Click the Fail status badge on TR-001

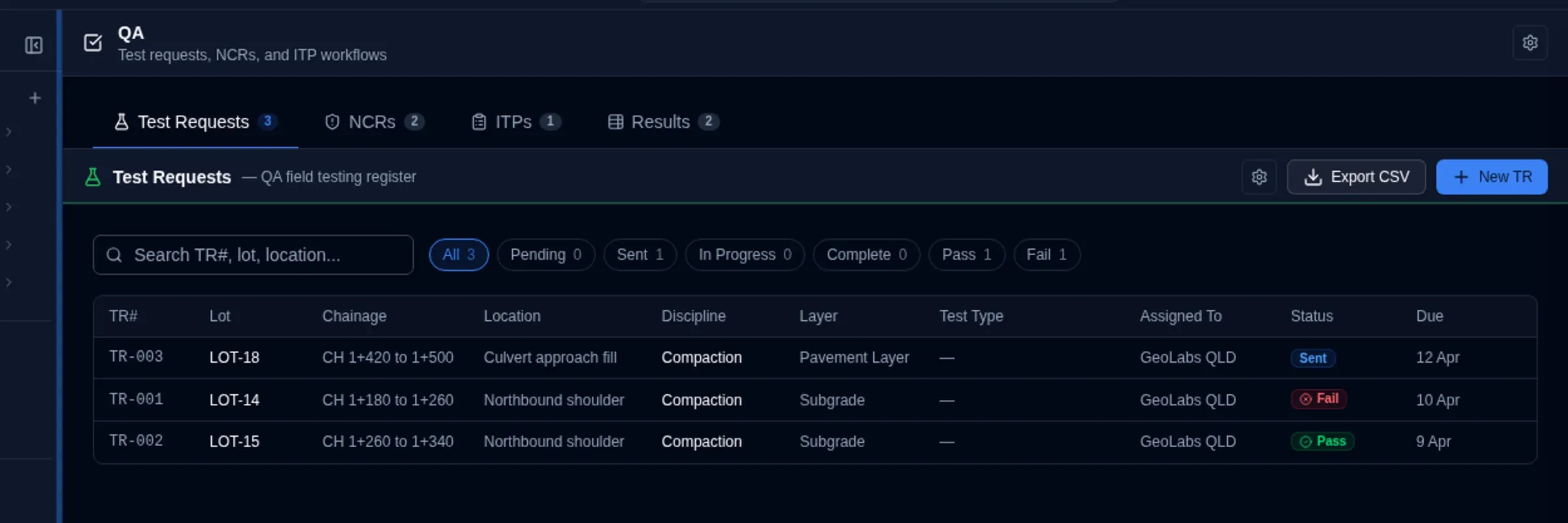point(1318,399)
